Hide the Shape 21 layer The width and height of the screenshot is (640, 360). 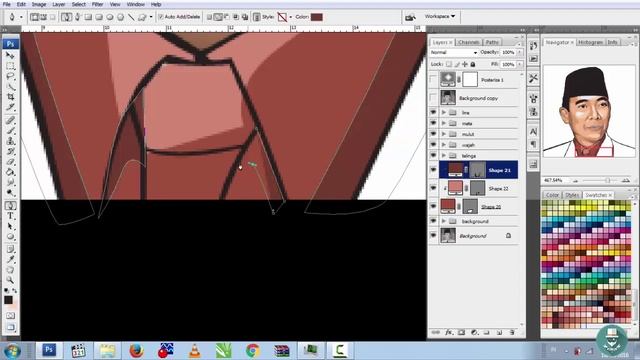click(x=433, y=170)
